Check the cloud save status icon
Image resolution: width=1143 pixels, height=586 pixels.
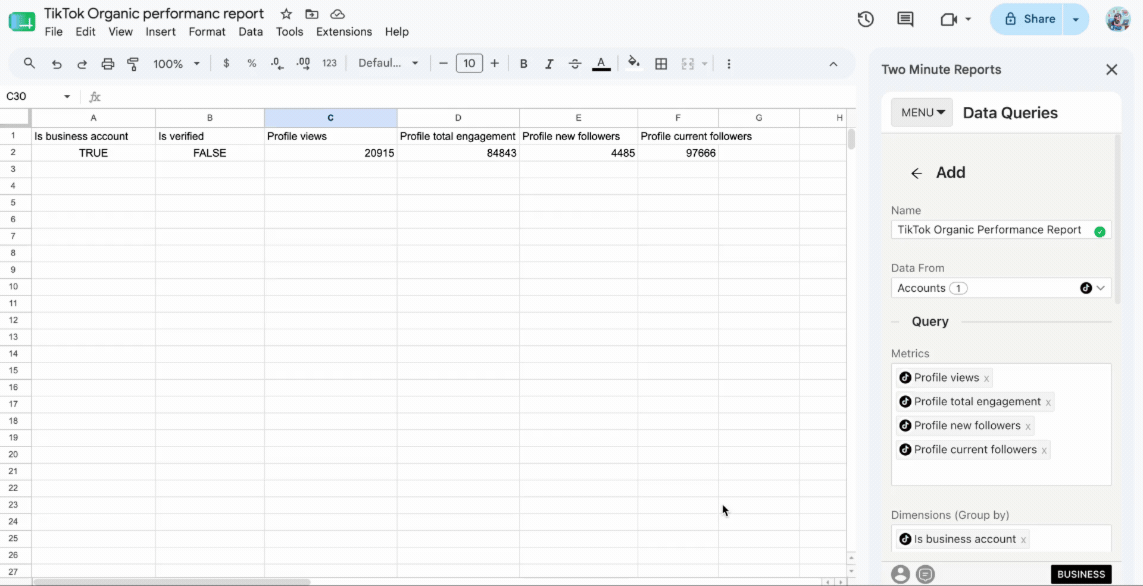click(337, 14)
